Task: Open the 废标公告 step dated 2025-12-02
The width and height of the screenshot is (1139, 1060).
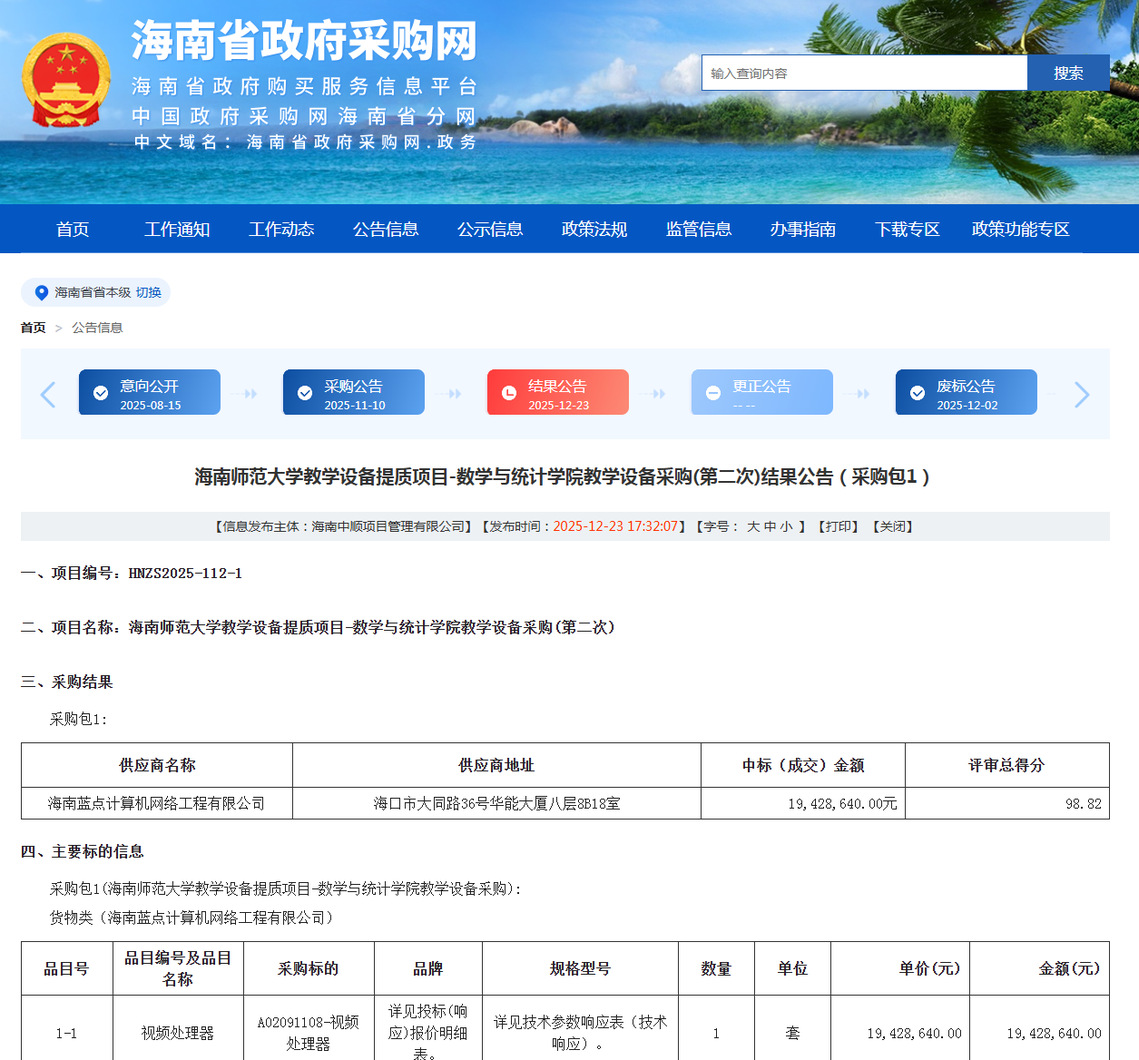Action: [965, 393]
